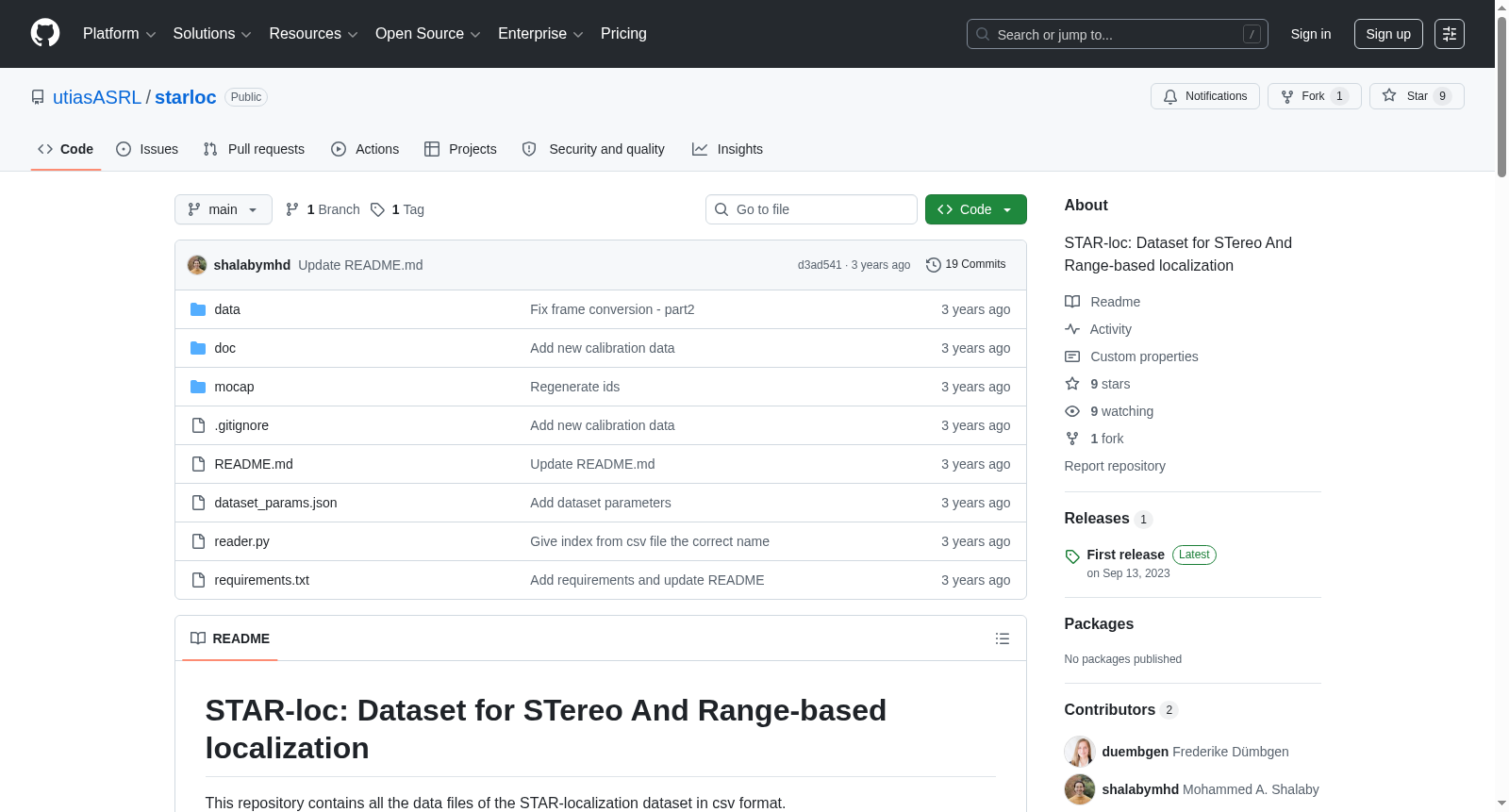Click the Search or jump to field

(x=1118, y=34)
